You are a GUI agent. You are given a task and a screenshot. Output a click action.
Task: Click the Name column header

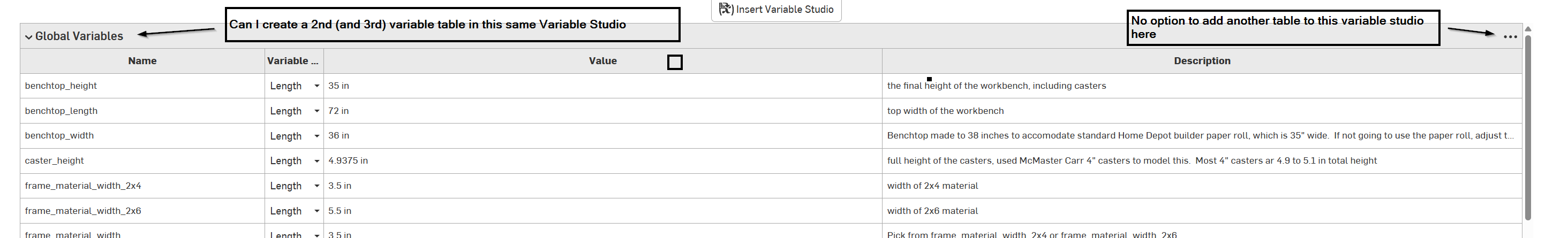pyautogui.click(x=142, y=61)
